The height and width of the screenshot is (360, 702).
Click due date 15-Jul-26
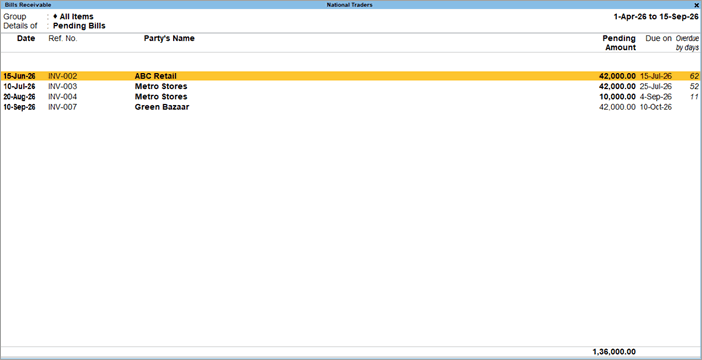tap(656, 76)
